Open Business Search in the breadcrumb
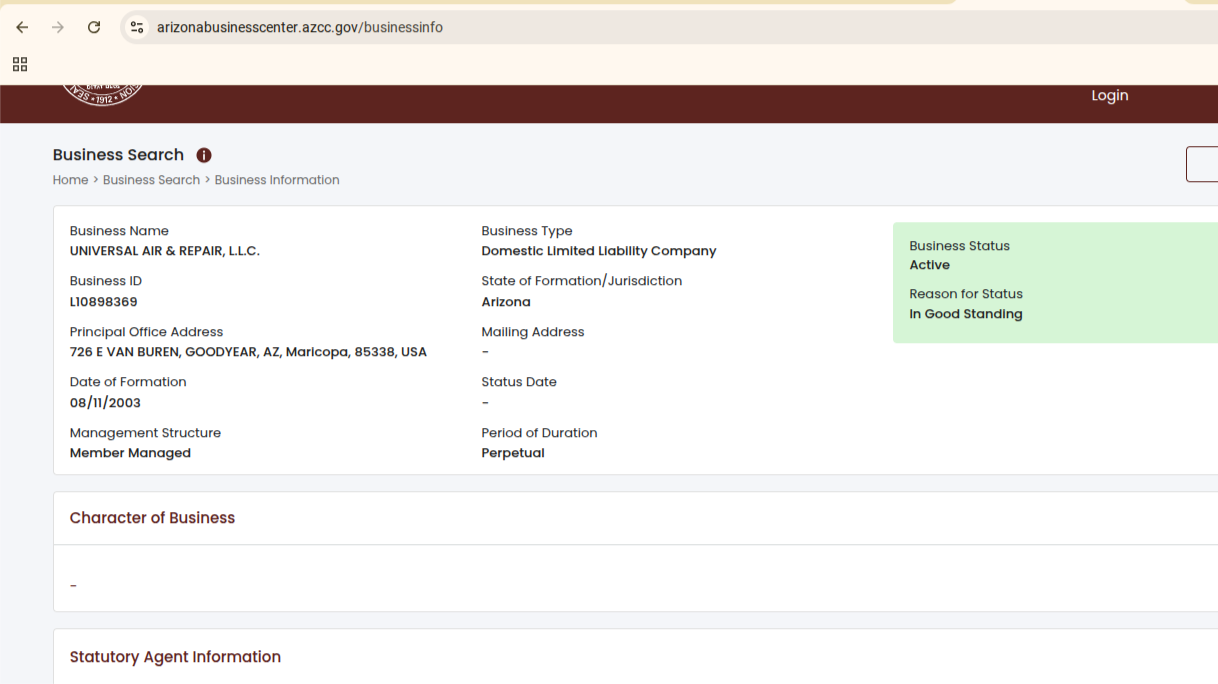The width and height of the screenshot is (1218, 684). [x=151, y=180]
